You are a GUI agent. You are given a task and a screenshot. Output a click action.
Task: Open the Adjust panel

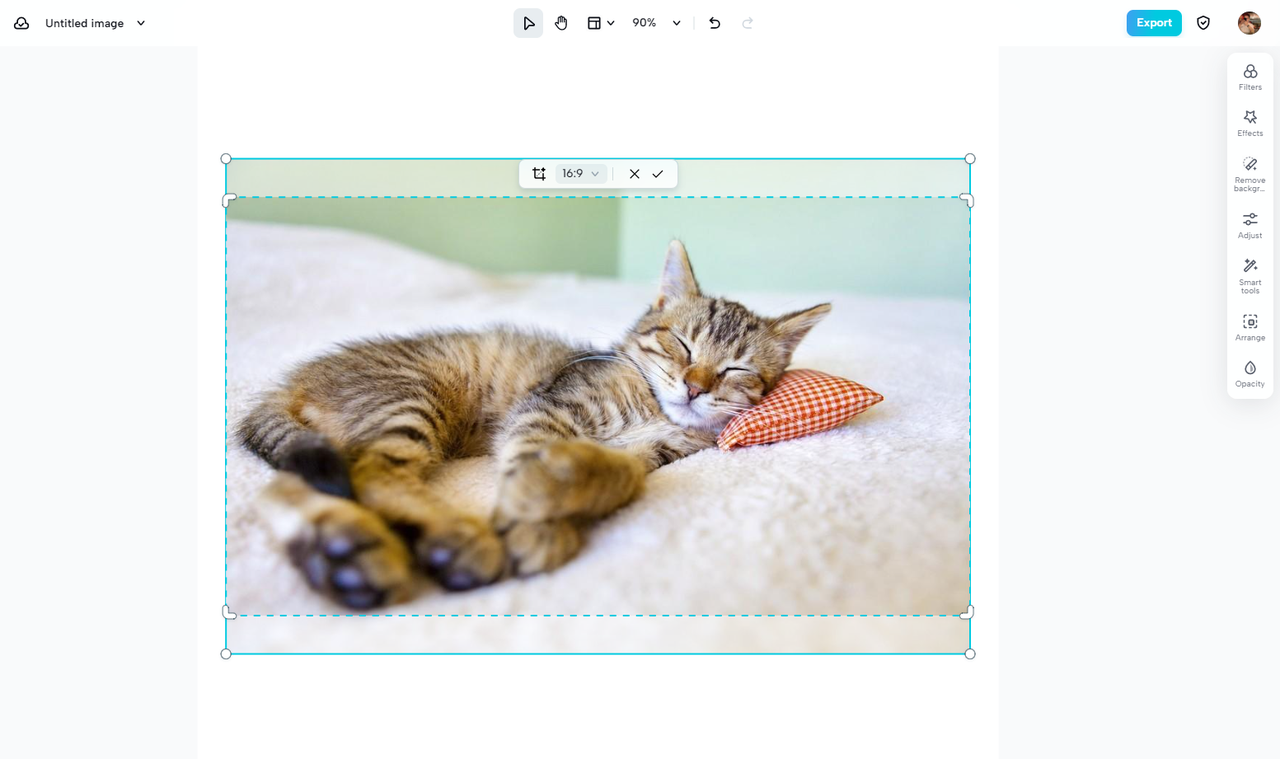click(1249, 224)
